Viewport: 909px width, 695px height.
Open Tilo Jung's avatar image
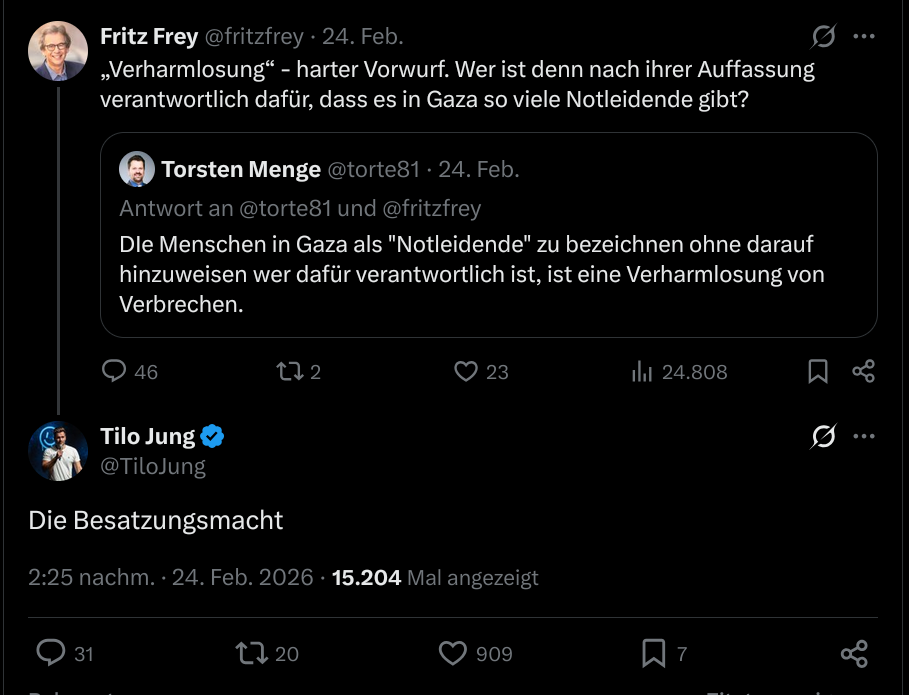58,450
